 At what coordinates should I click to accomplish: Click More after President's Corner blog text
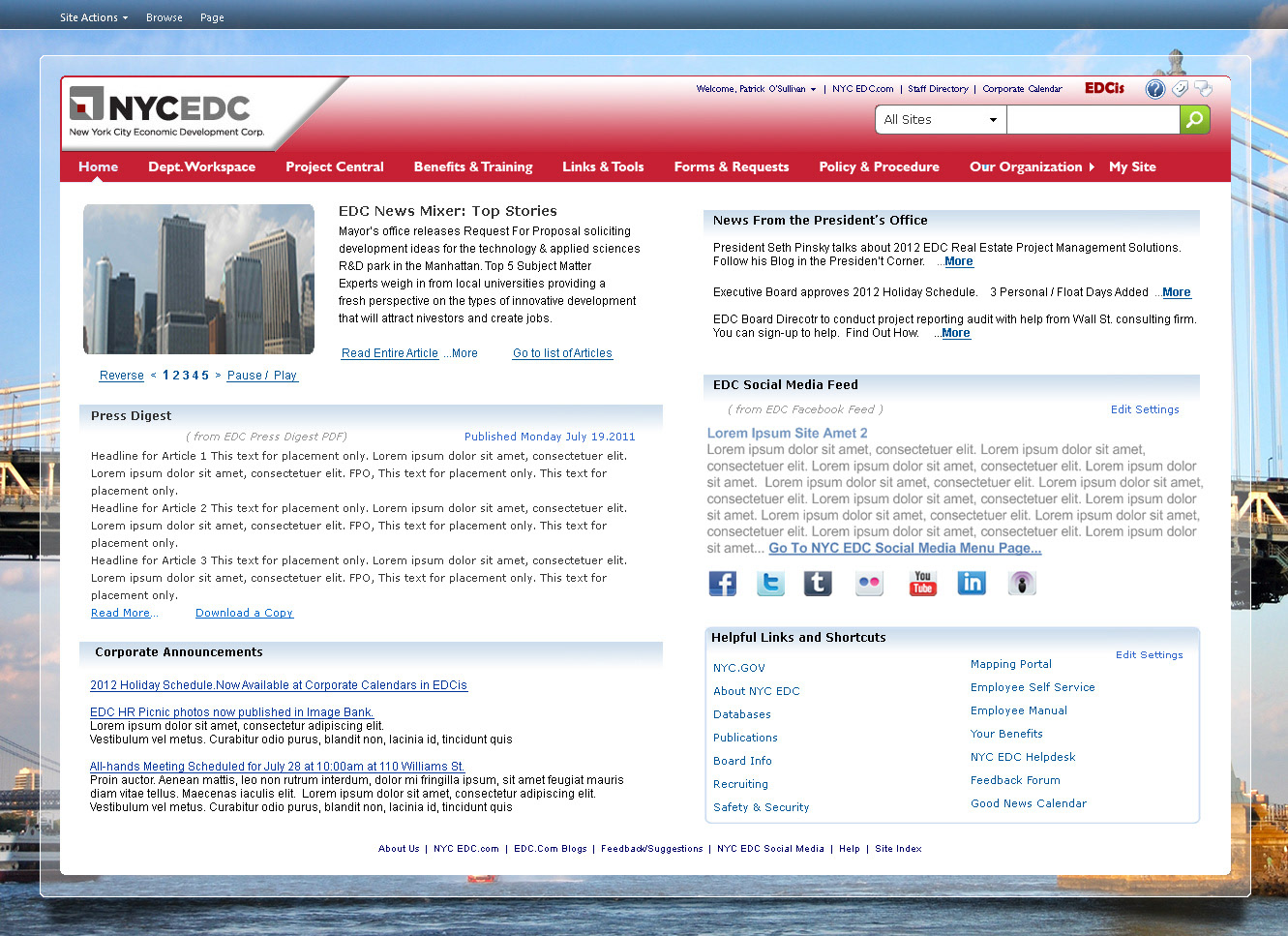click(x=959, y=261)
